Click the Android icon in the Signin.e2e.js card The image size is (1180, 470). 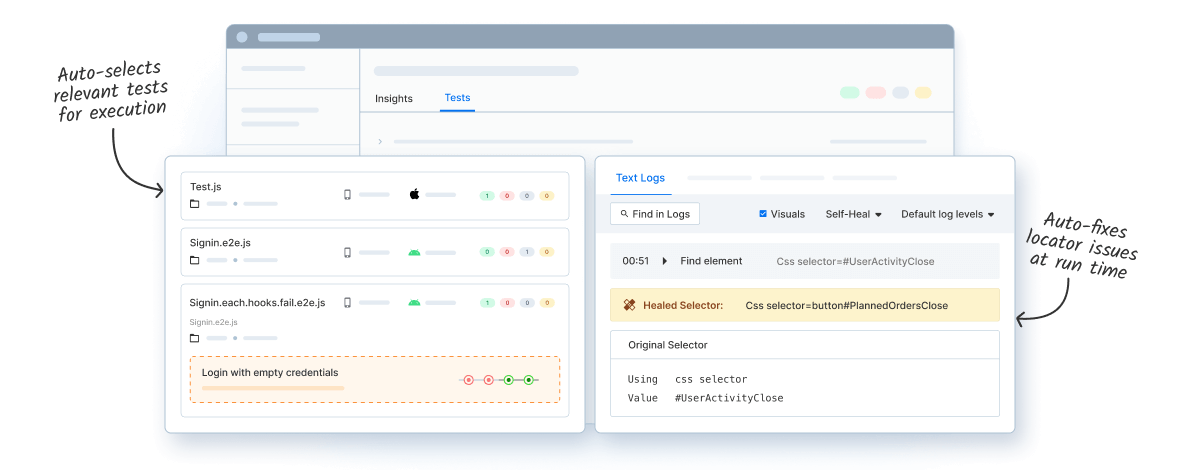click(414, 253)
